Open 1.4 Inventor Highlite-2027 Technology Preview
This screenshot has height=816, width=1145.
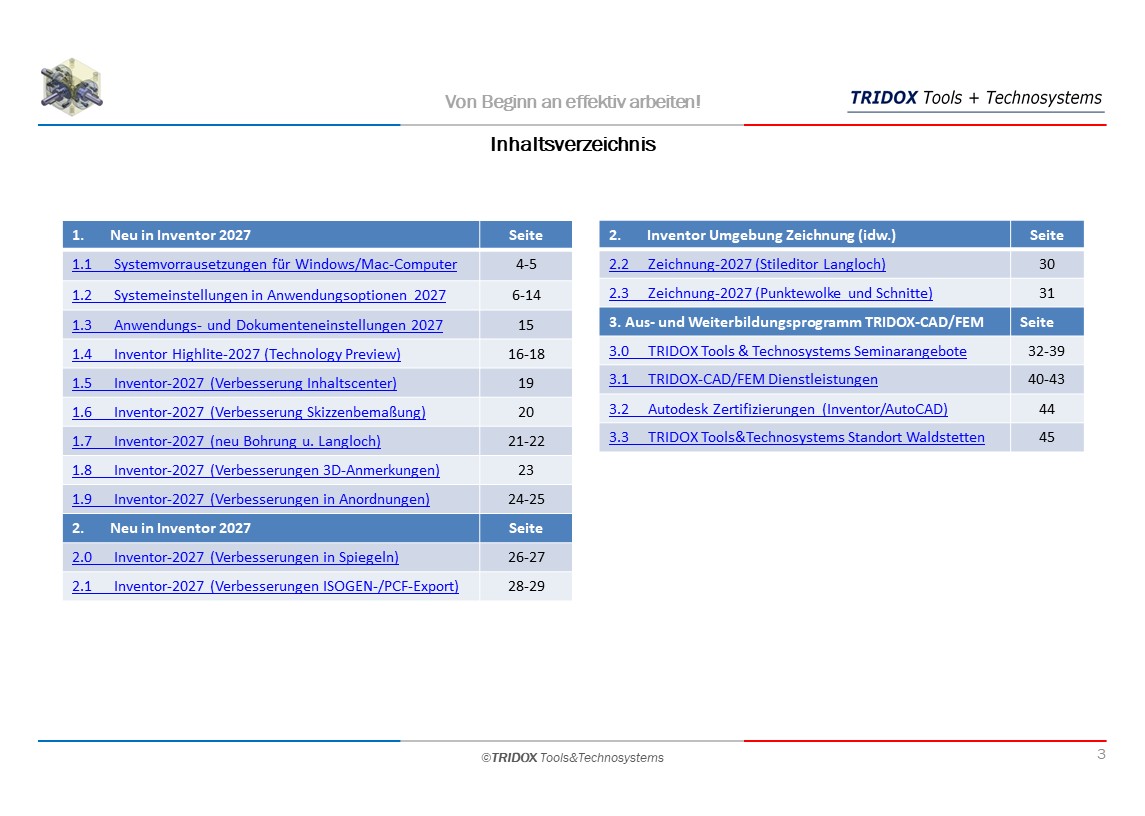[x=236, y=354]
